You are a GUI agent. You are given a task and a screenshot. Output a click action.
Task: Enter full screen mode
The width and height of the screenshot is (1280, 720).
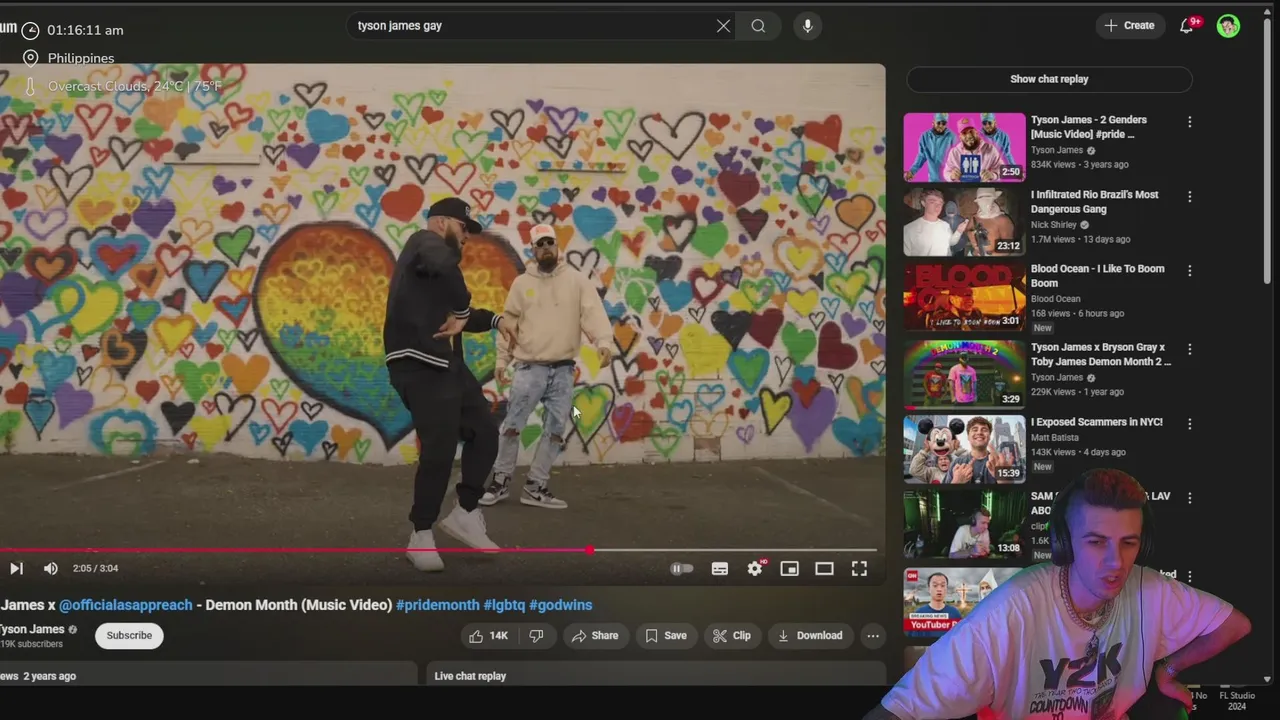[859, 568]
